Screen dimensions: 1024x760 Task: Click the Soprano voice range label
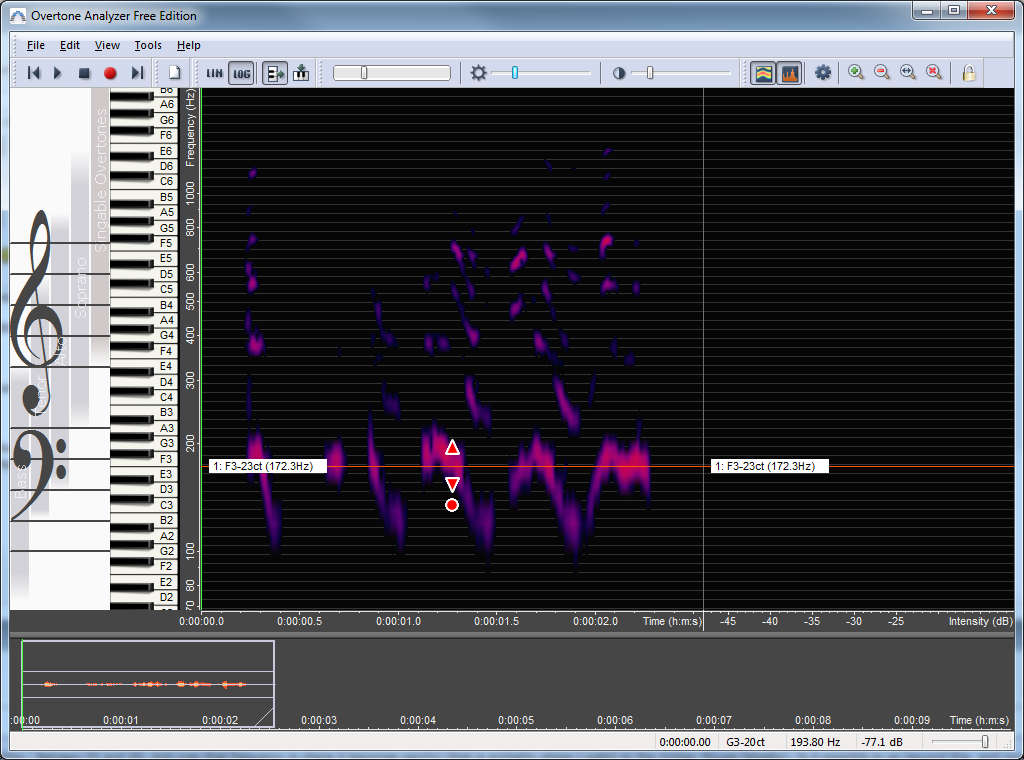(80, 288)
